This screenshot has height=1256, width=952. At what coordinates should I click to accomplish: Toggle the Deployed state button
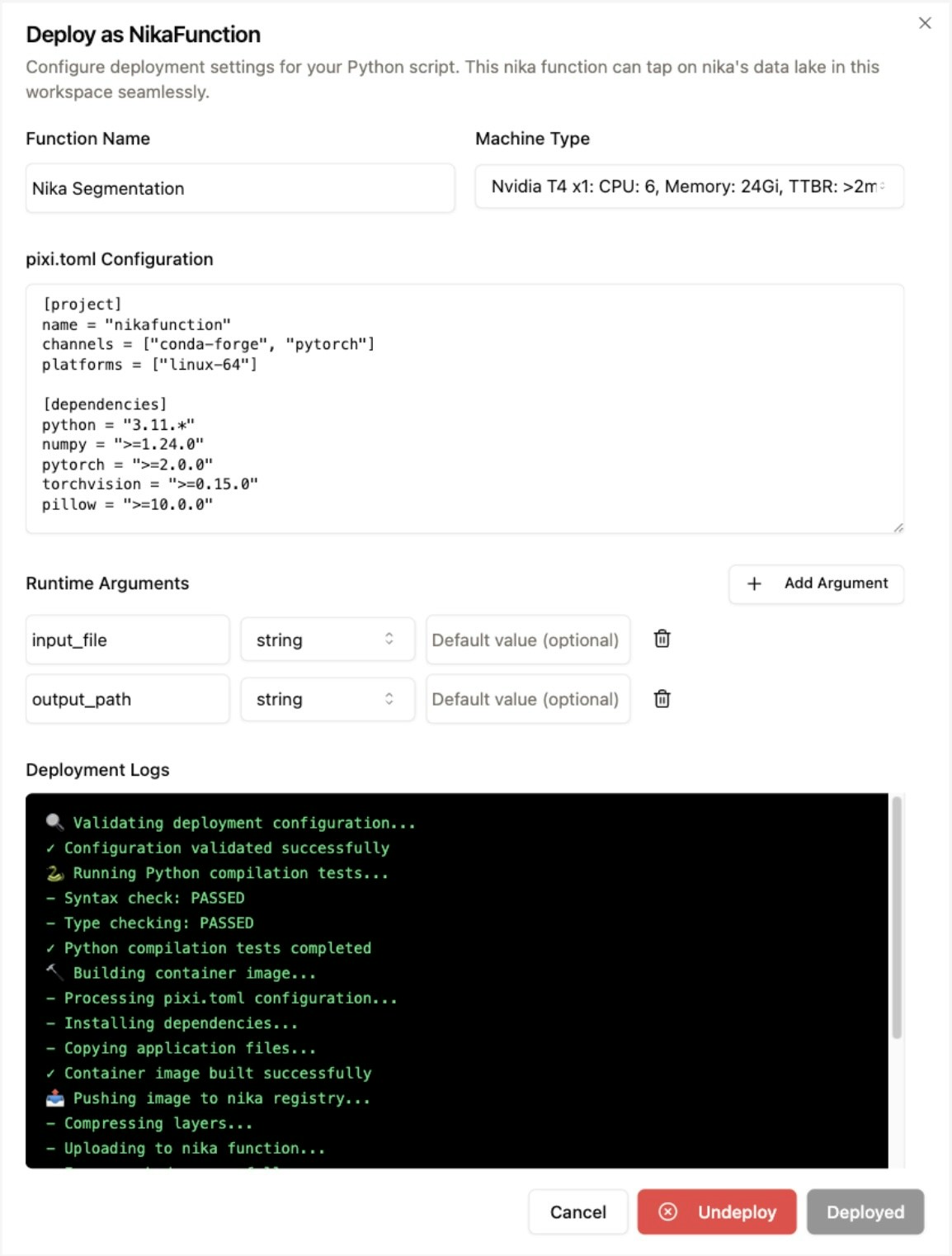[865, 1211]
